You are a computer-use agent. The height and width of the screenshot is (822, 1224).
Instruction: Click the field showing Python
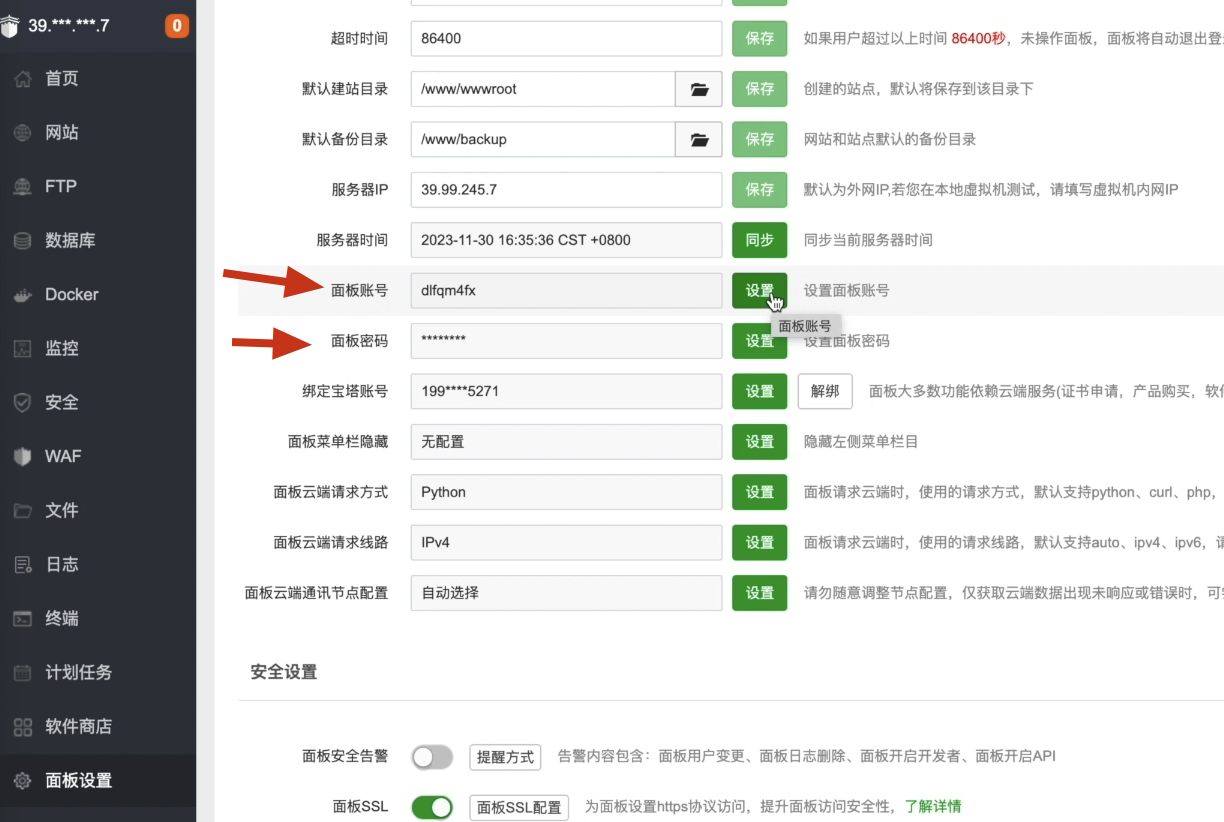point(566,492)
